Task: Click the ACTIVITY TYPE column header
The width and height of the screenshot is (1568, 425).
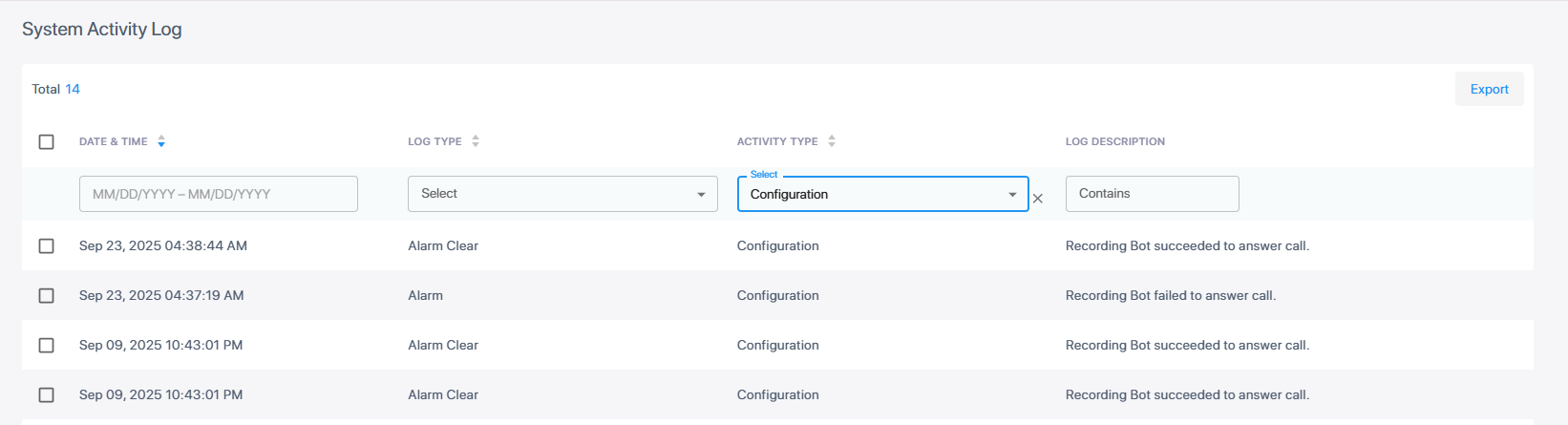Action: click(x=776, y=141)
